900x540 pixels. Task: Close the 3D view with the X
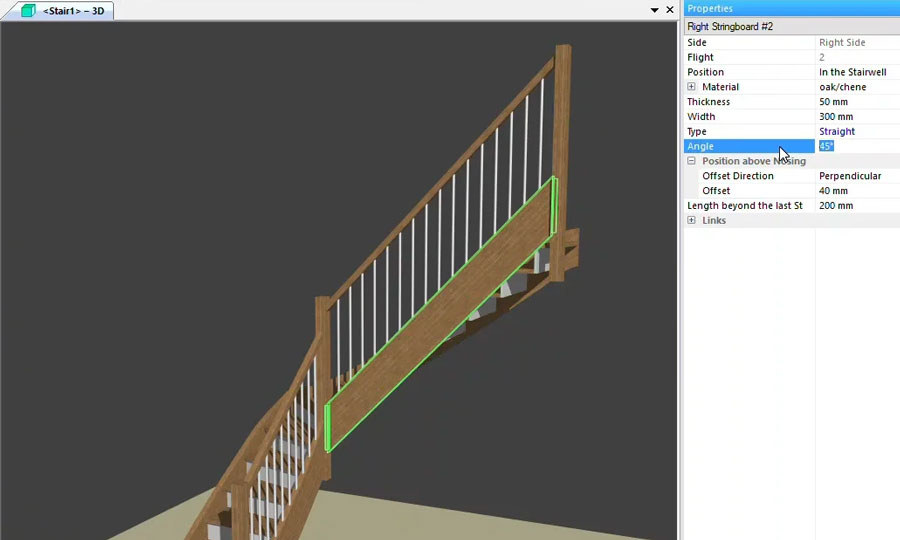(x=670, y=10)
